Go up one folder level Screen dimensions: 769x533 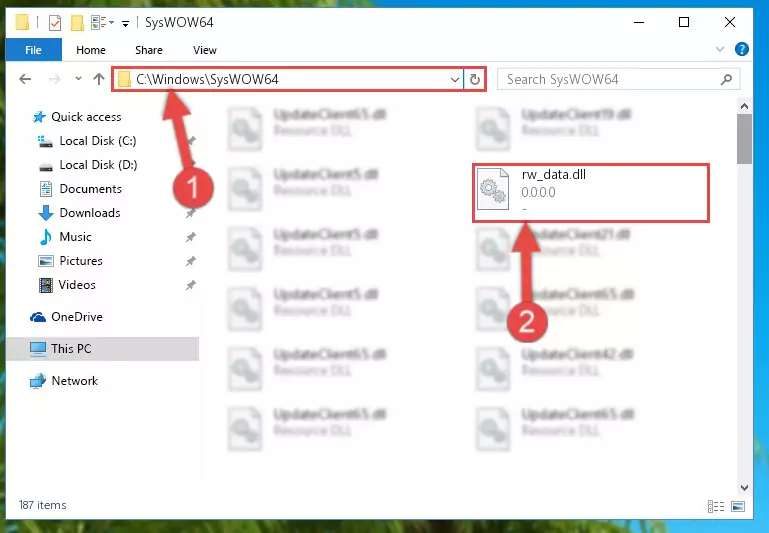(99, 79)
